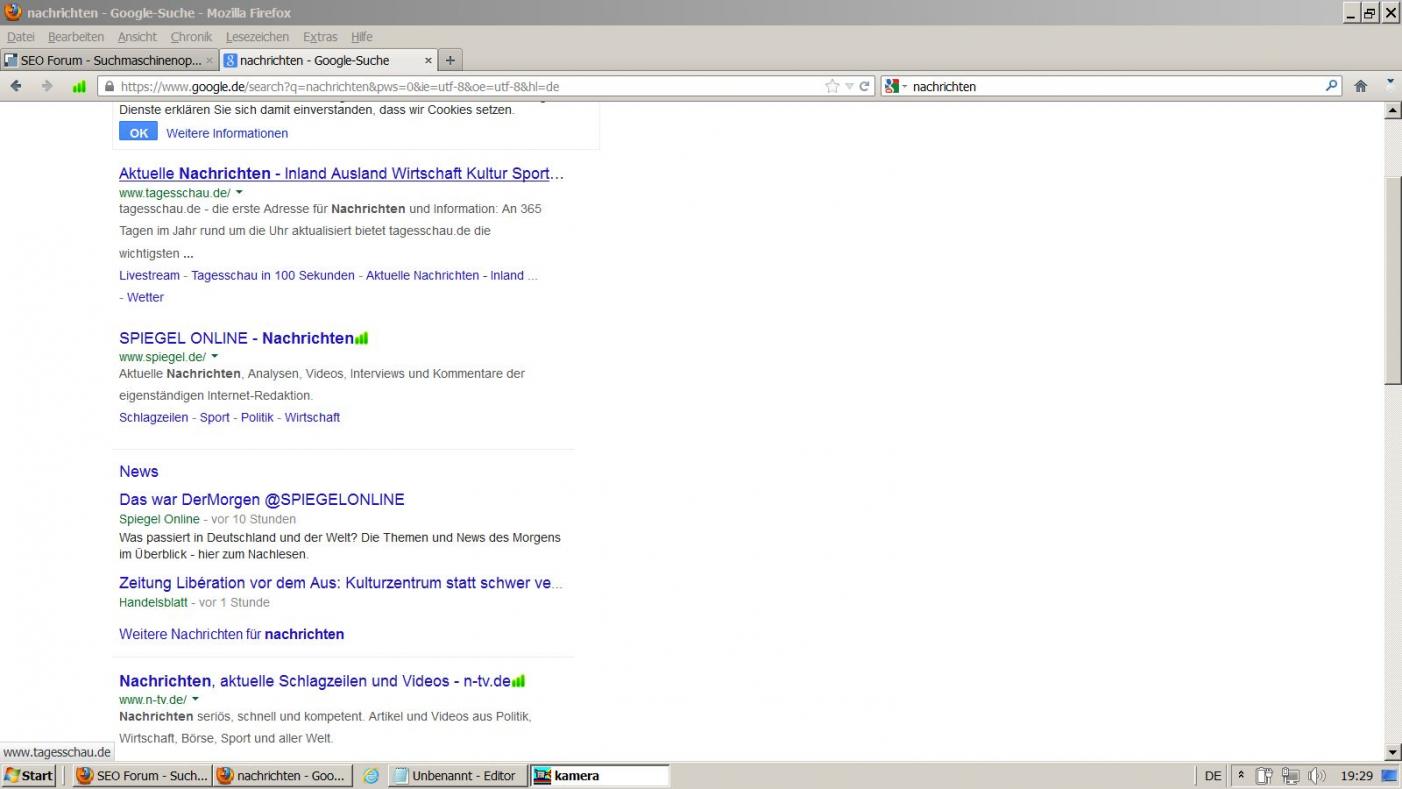This screenshot has height=789, width=1402.
Task: Reload the page using the refresh icon
Action: (865, 86)
